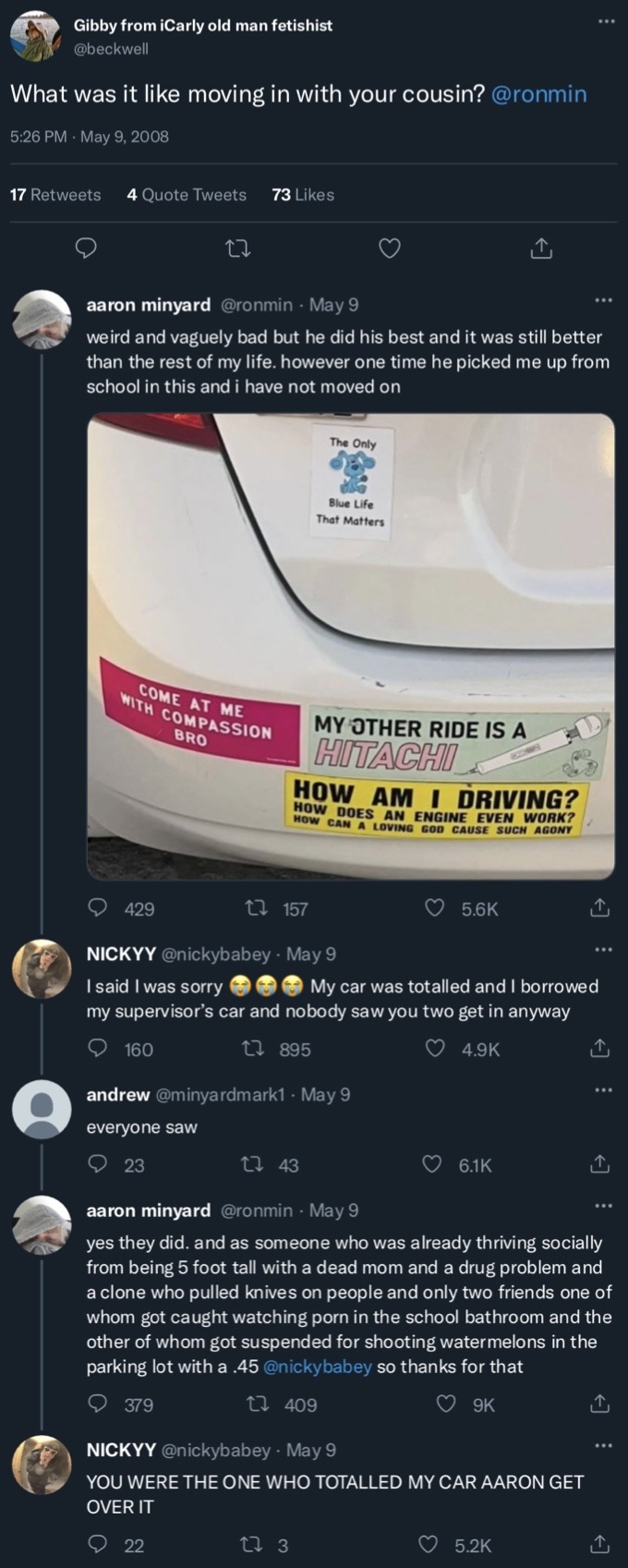The image size is (628, 1568).
Task: View the 17 Retweets list
Action: pyautogui.click(x=55, y=195)
